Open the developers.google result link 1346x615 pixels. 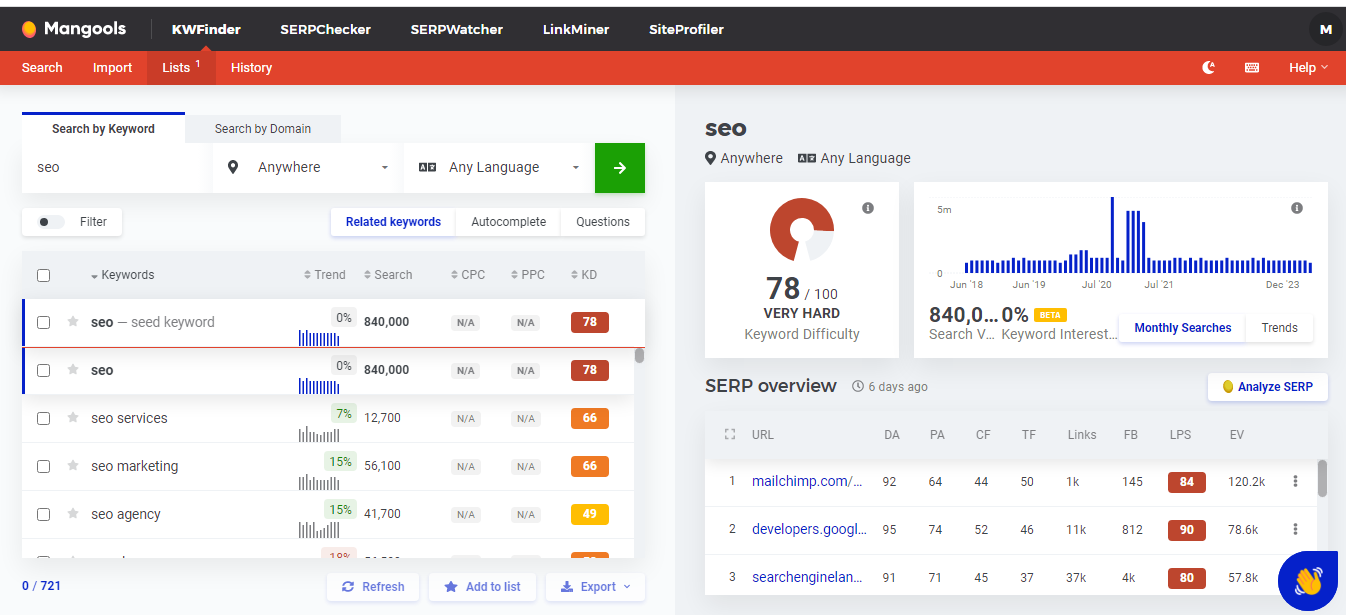click(x=808, y=529)
